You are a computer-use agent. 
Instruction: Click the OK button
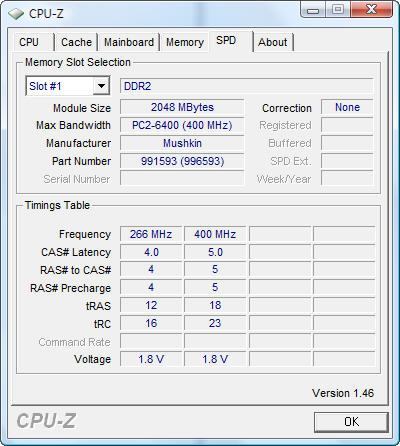pos(351,422)
